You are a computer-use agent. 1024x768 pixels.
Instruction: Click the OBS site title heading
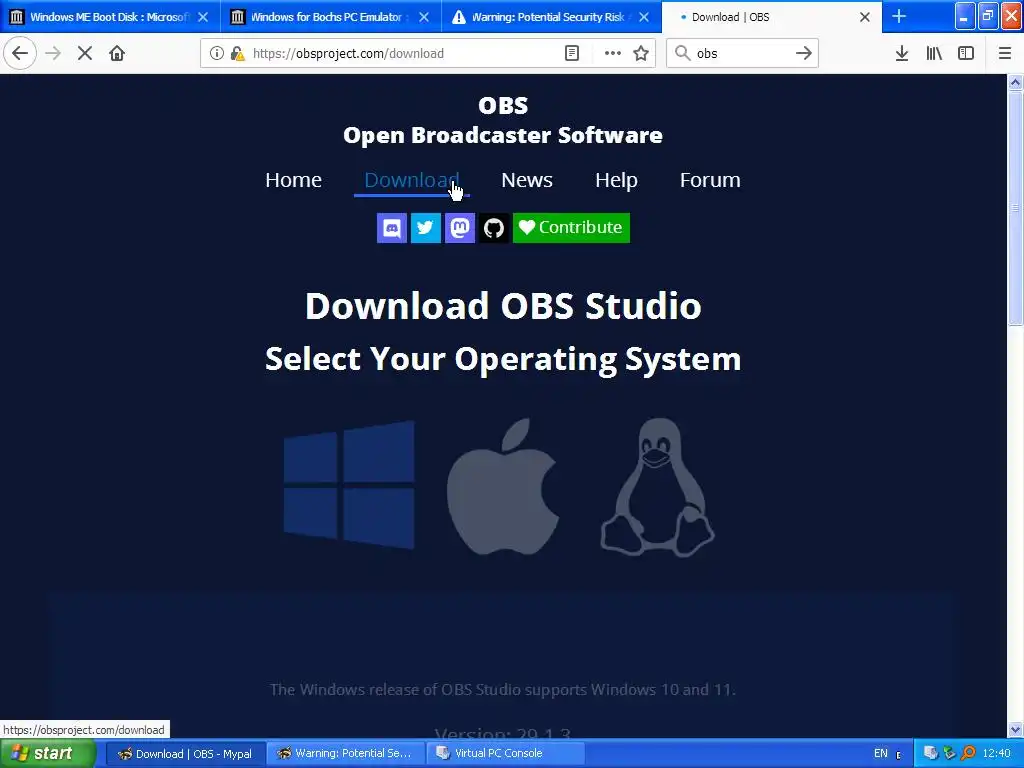point(503,120)
